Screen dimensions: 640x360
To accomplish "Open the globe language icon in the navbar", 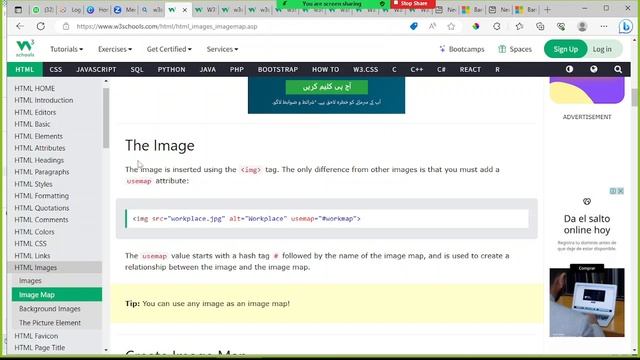I will click(x=594, y=69).
